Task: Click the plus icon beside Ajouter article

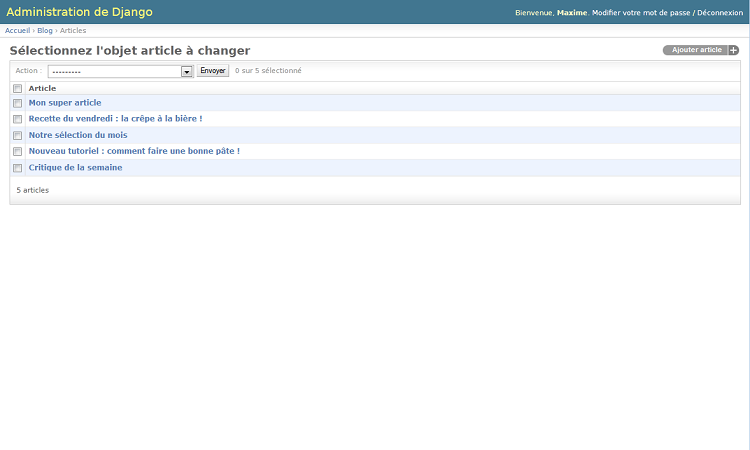Action: tap(733, 50)
